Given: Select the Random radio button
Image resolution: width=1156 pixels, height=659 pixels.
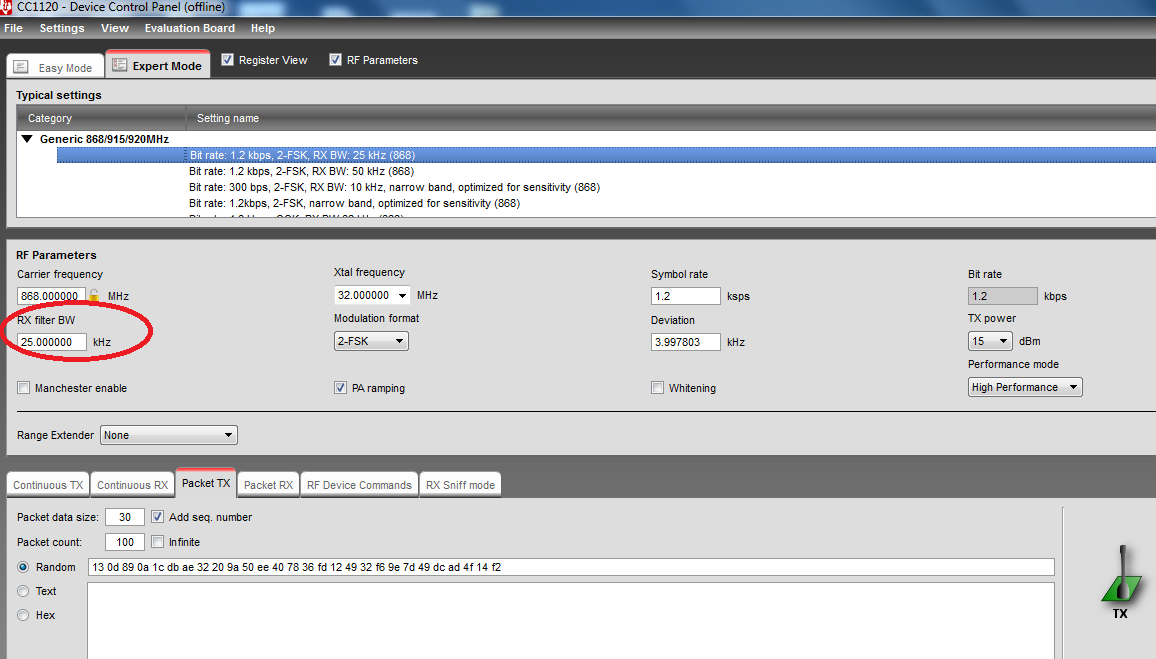Looking at the screenshot, I should click(x=24, y=567).
